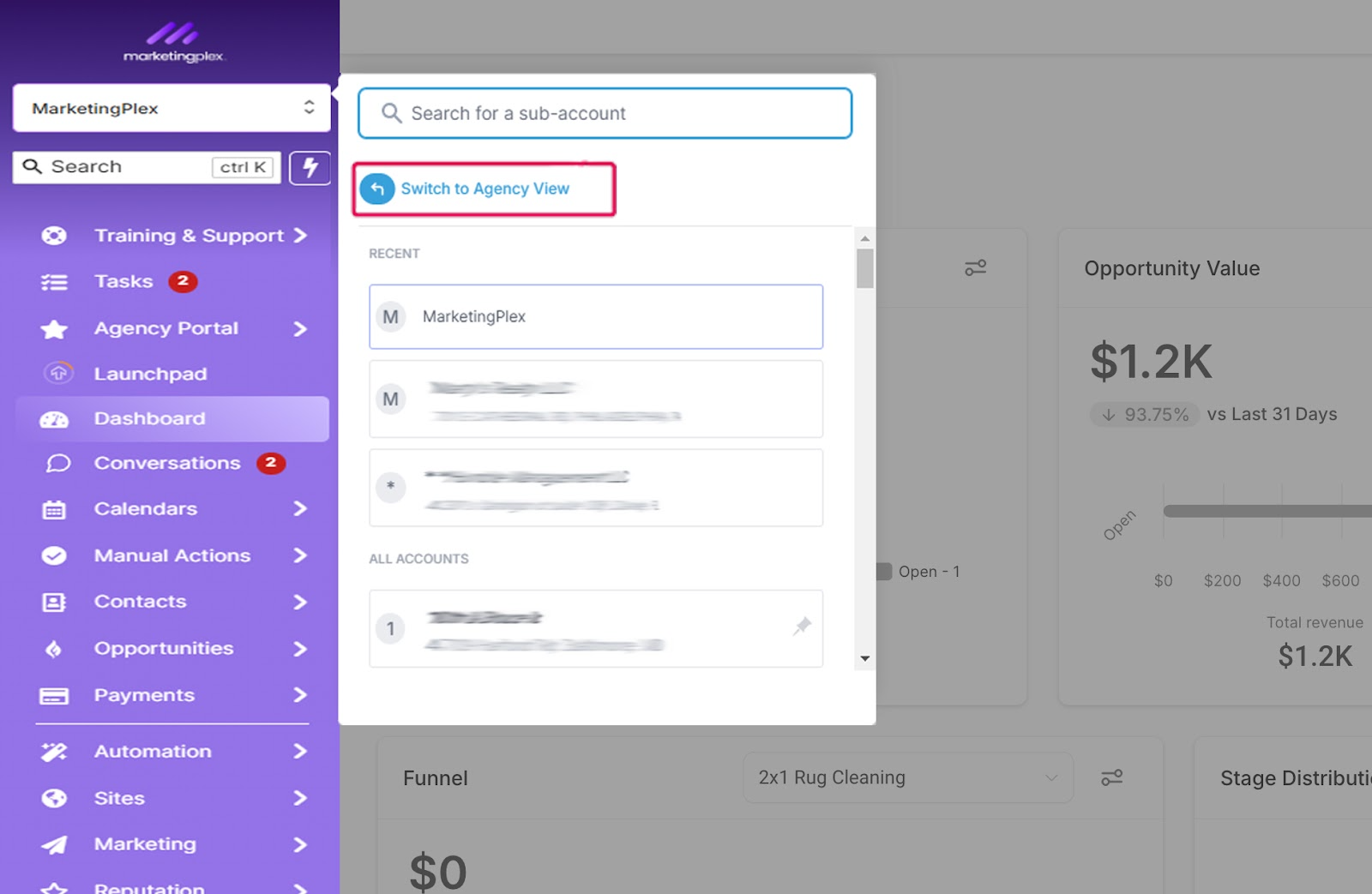Click the Calendars icon
The width and height of the screenshot is (1372, 894).
(54, 510)
